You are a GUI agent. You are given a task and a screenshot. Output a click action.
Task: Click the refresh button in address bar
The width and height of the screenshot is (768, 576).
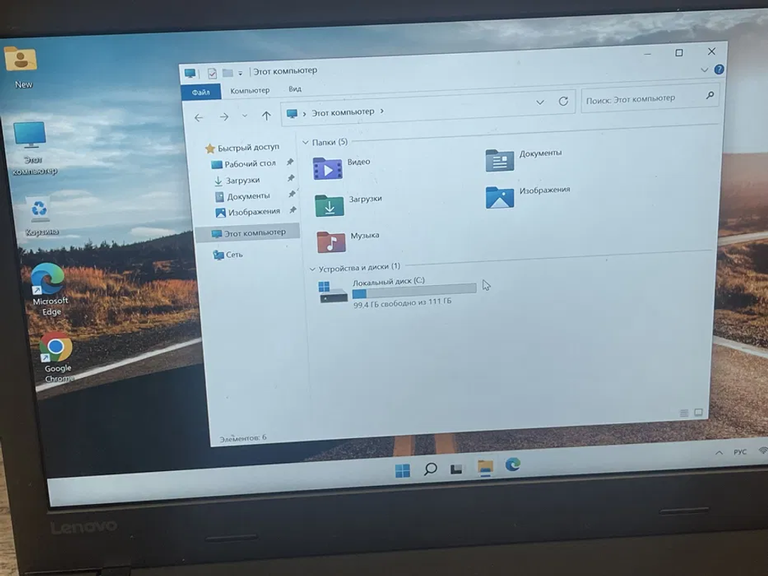tap(563, 101)
